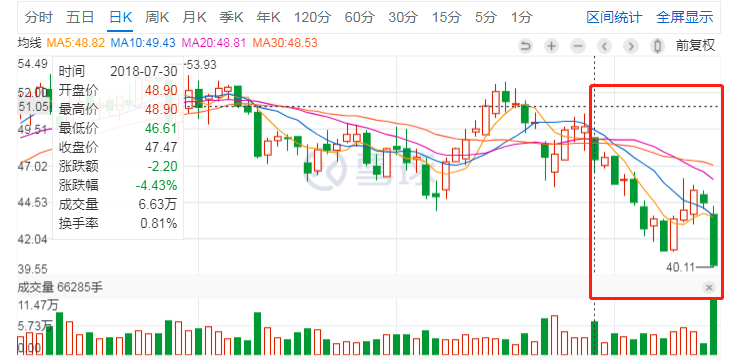Screen dimensions: 729x360
Task: Click the MA30:48.53 legend label
Action: [285, 43]
